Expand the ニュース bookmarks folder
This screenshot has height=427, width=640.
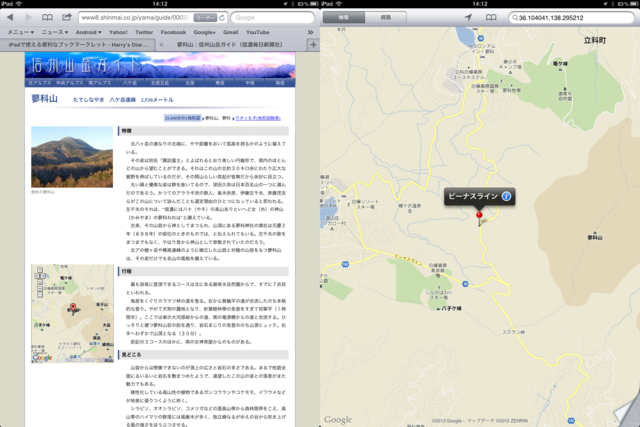pos(54,32)
